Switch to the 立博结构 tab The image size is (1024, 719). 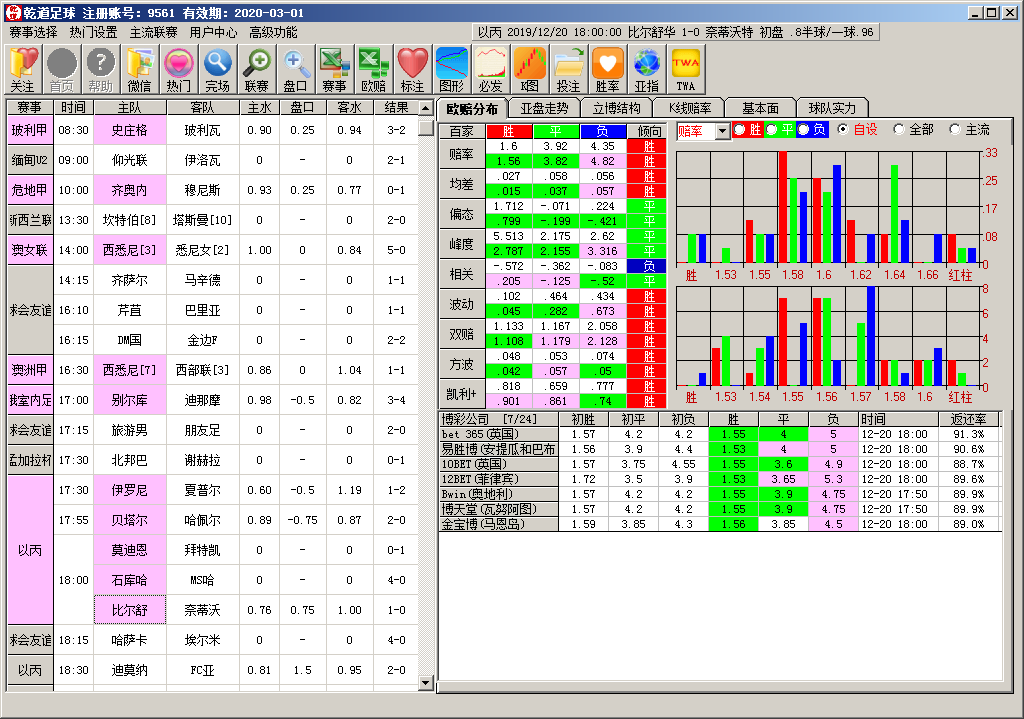coord(616,108)
